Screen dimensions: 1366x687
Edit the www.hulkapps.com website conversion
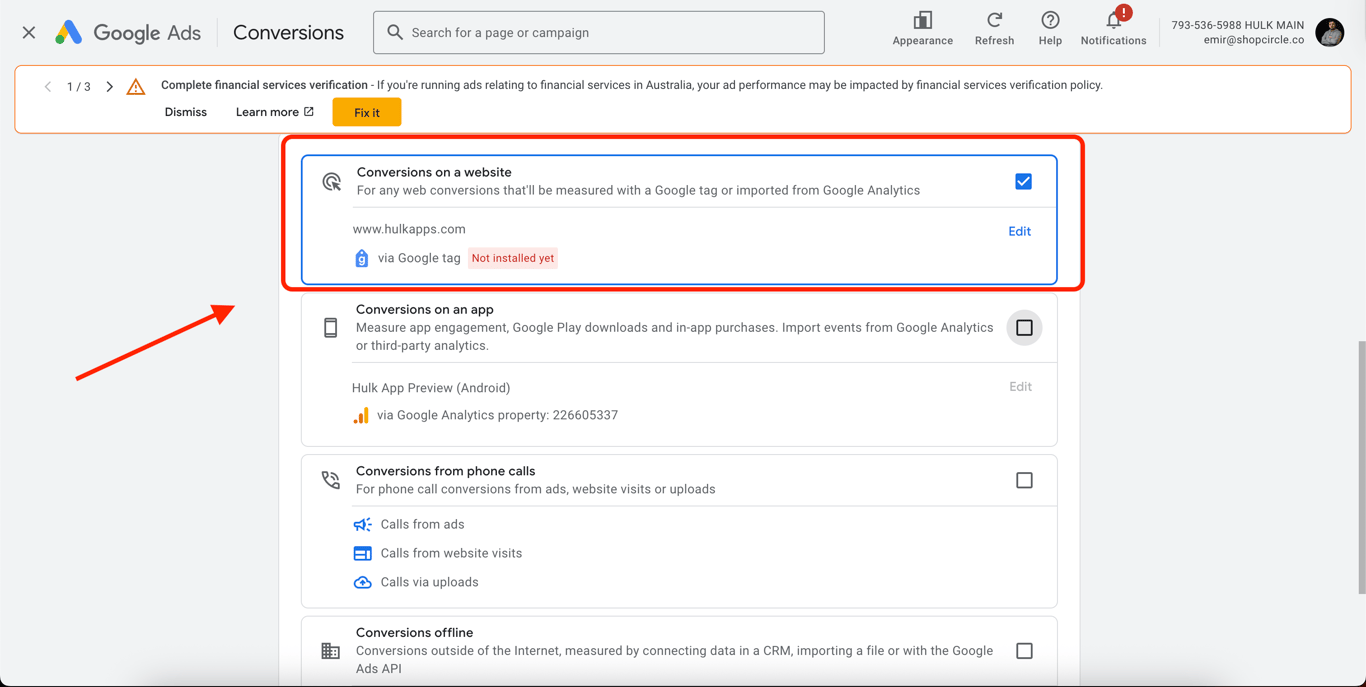pos(1019,231)
